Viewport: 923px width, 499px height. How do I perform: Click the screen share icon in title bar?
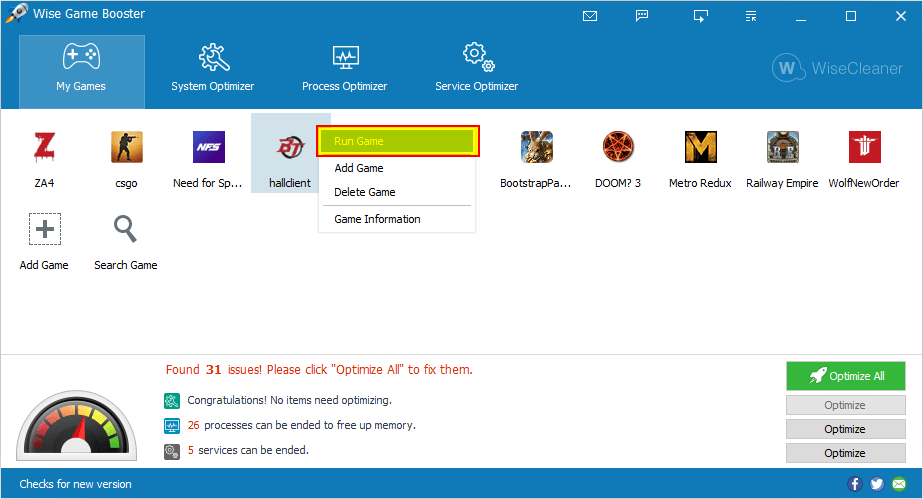(x=700, y=16)
